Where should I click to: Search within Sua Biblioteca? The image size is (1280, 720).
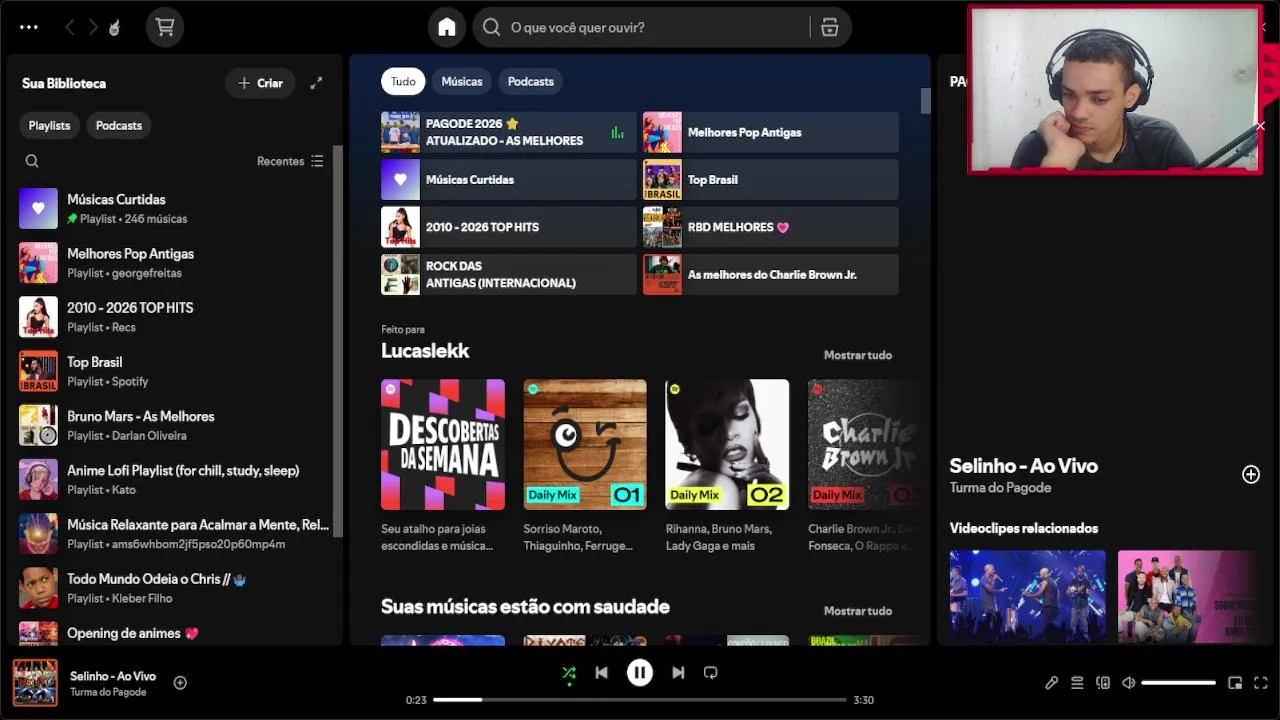pyautogui.click(x=32, y=161)
